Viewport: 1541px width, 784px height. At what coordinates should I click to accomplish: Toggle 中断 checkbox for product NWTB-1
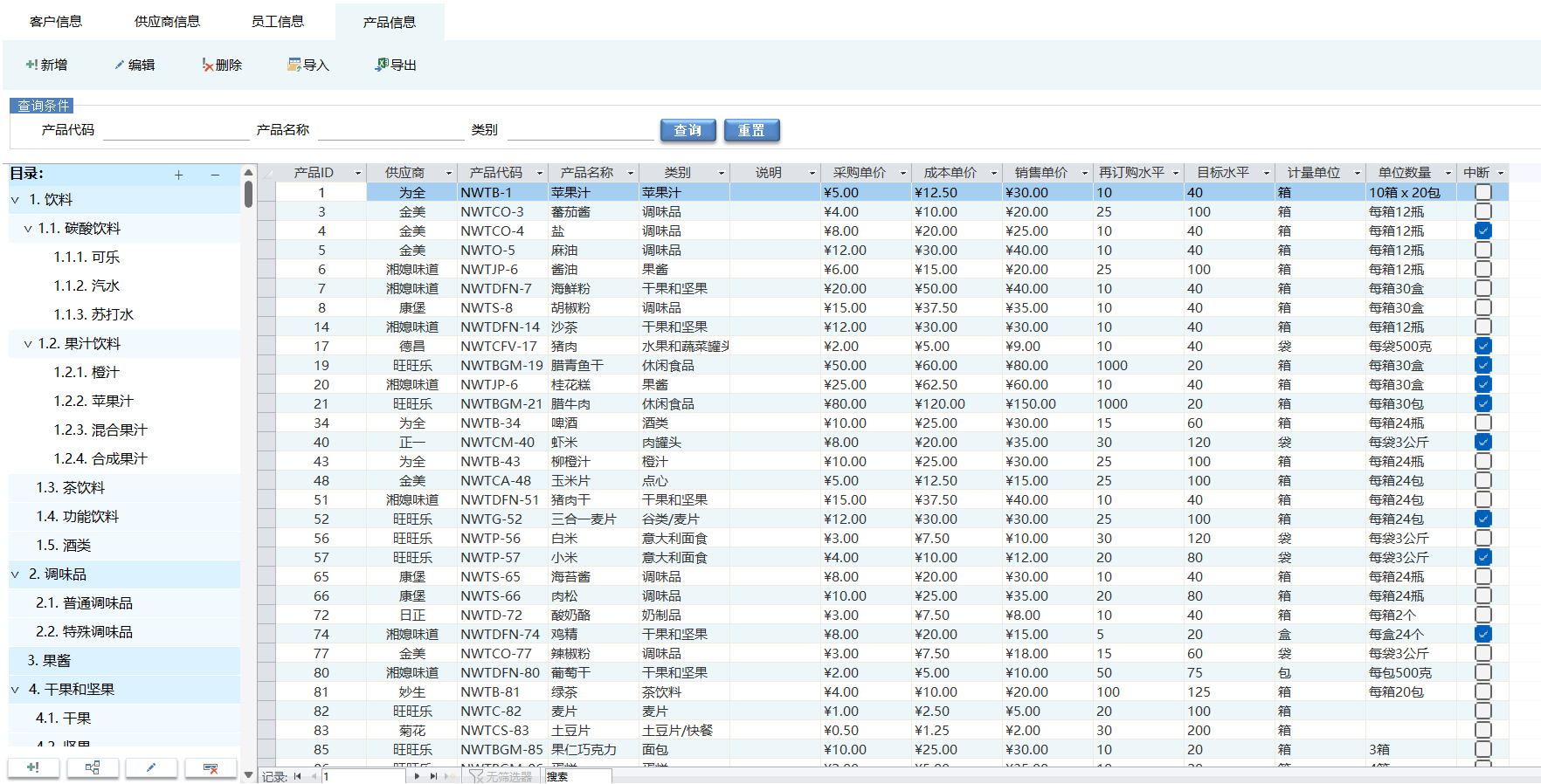coord(1482,192)
